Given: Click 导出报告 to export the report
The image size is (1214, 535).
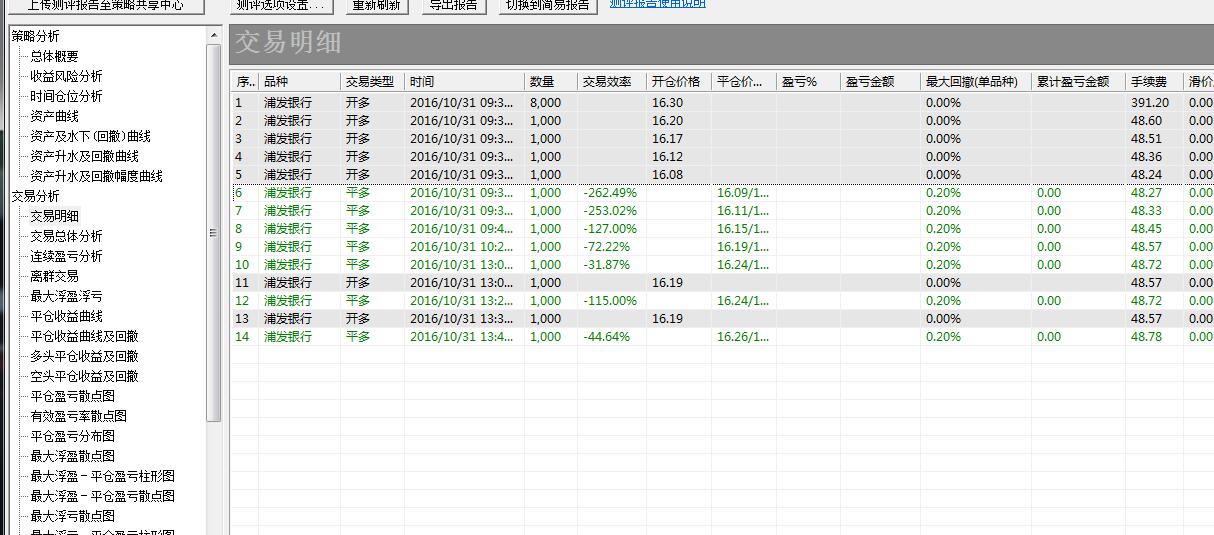Looking at the screenshot, I should click(x=453, y=5).
